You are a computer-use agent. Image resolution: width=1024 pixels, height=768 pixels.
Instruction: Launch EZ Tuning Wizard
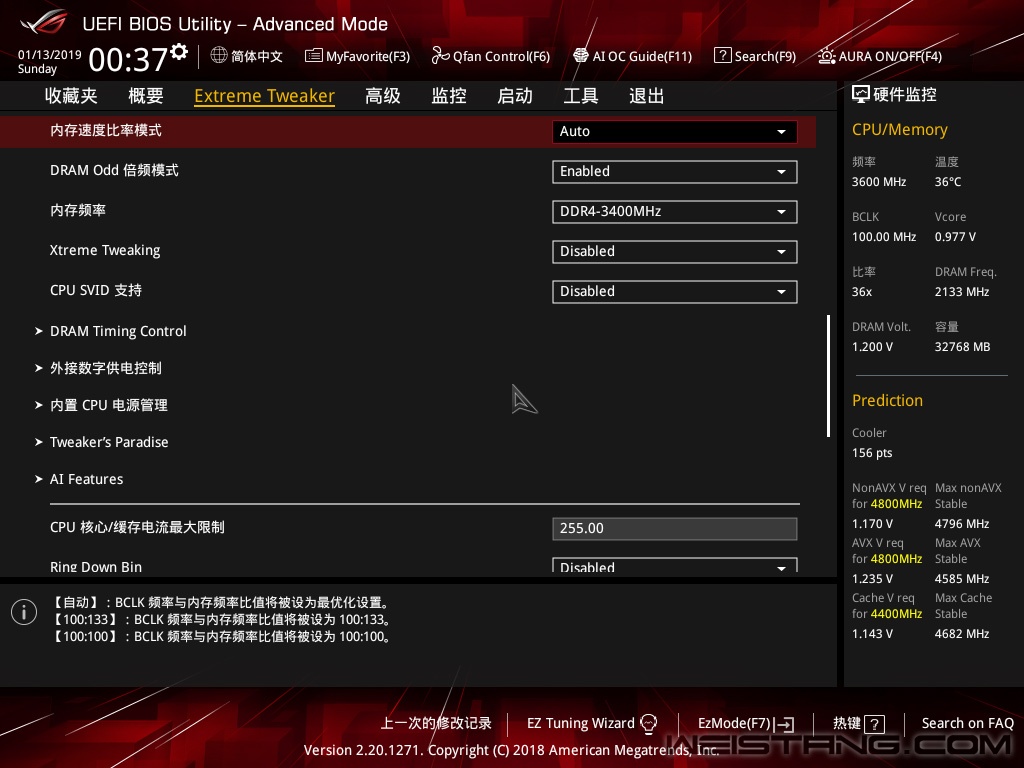tap(592, 724)
